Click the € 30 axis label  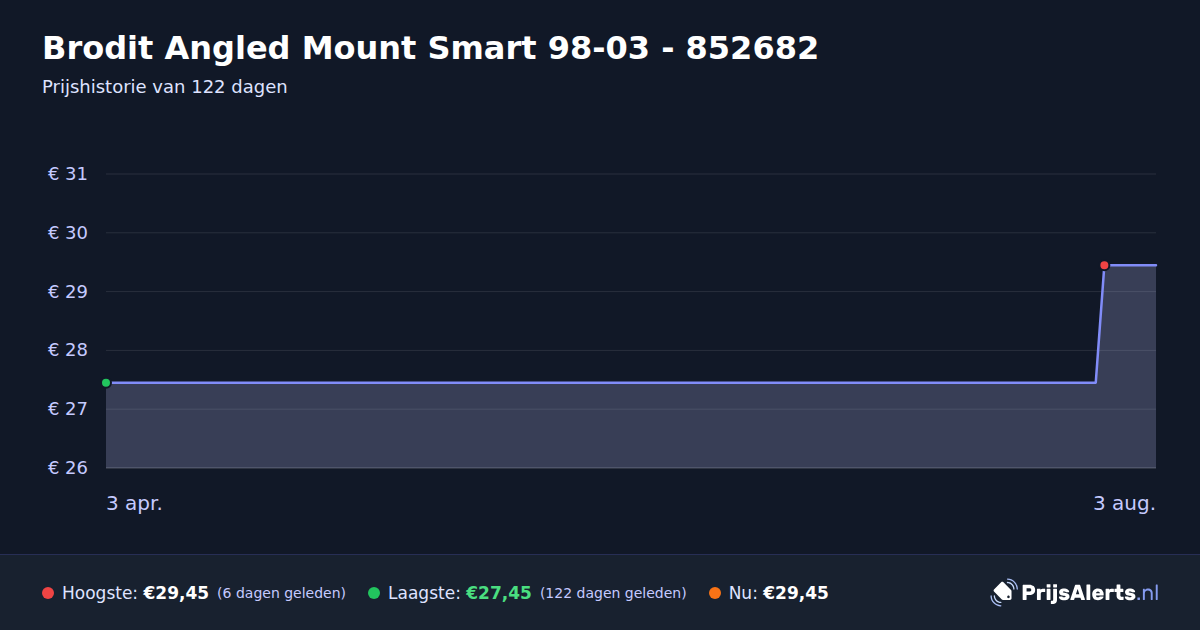(68, 233)
